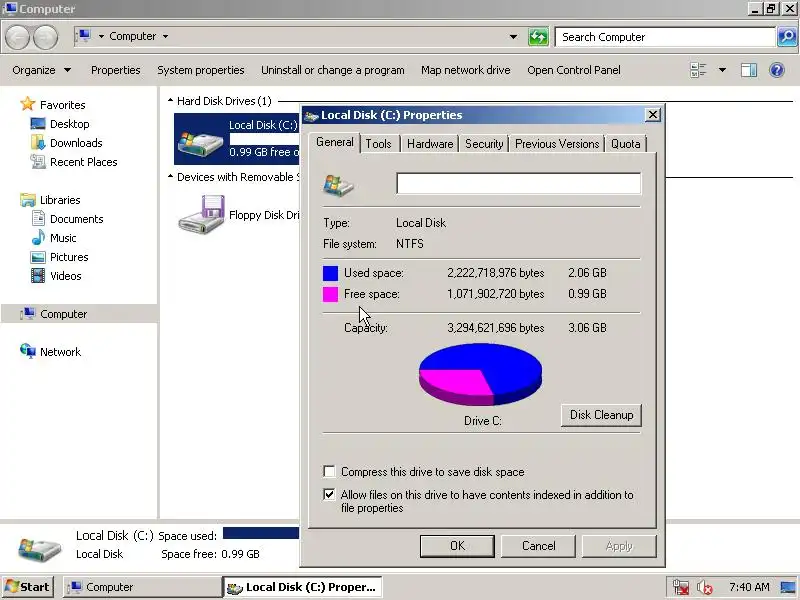Click Properties in the toolbar
The height and width of the screenshot is (600, 800).
click(x=115, y=70)
